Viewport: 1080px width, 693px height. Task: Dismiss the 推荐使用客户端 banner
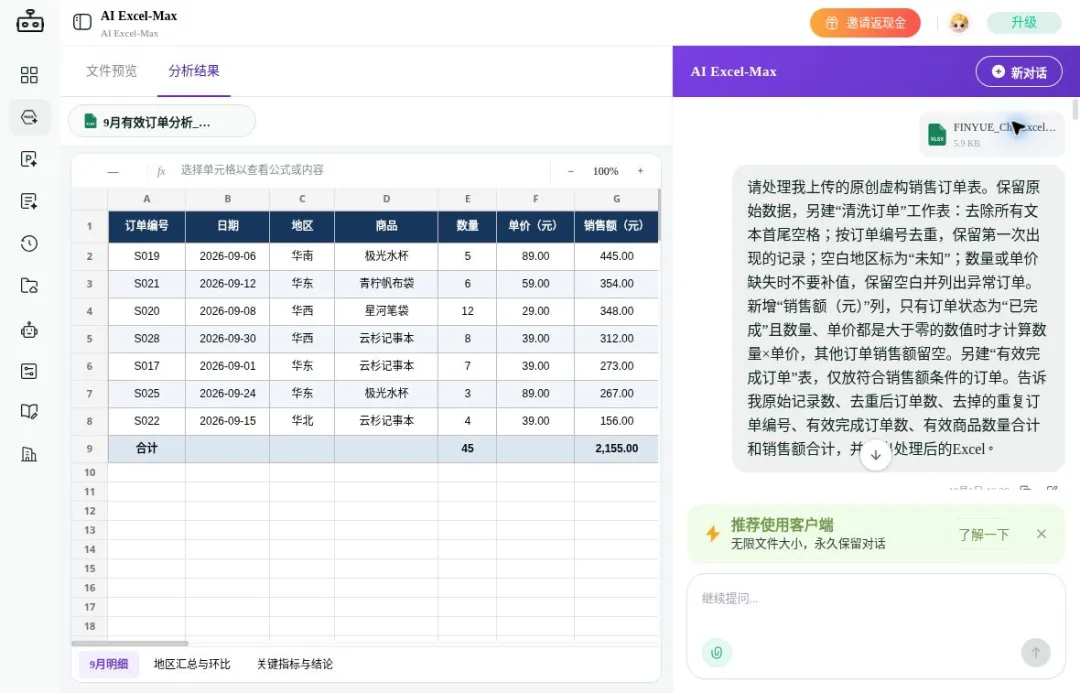[1041, 534]
